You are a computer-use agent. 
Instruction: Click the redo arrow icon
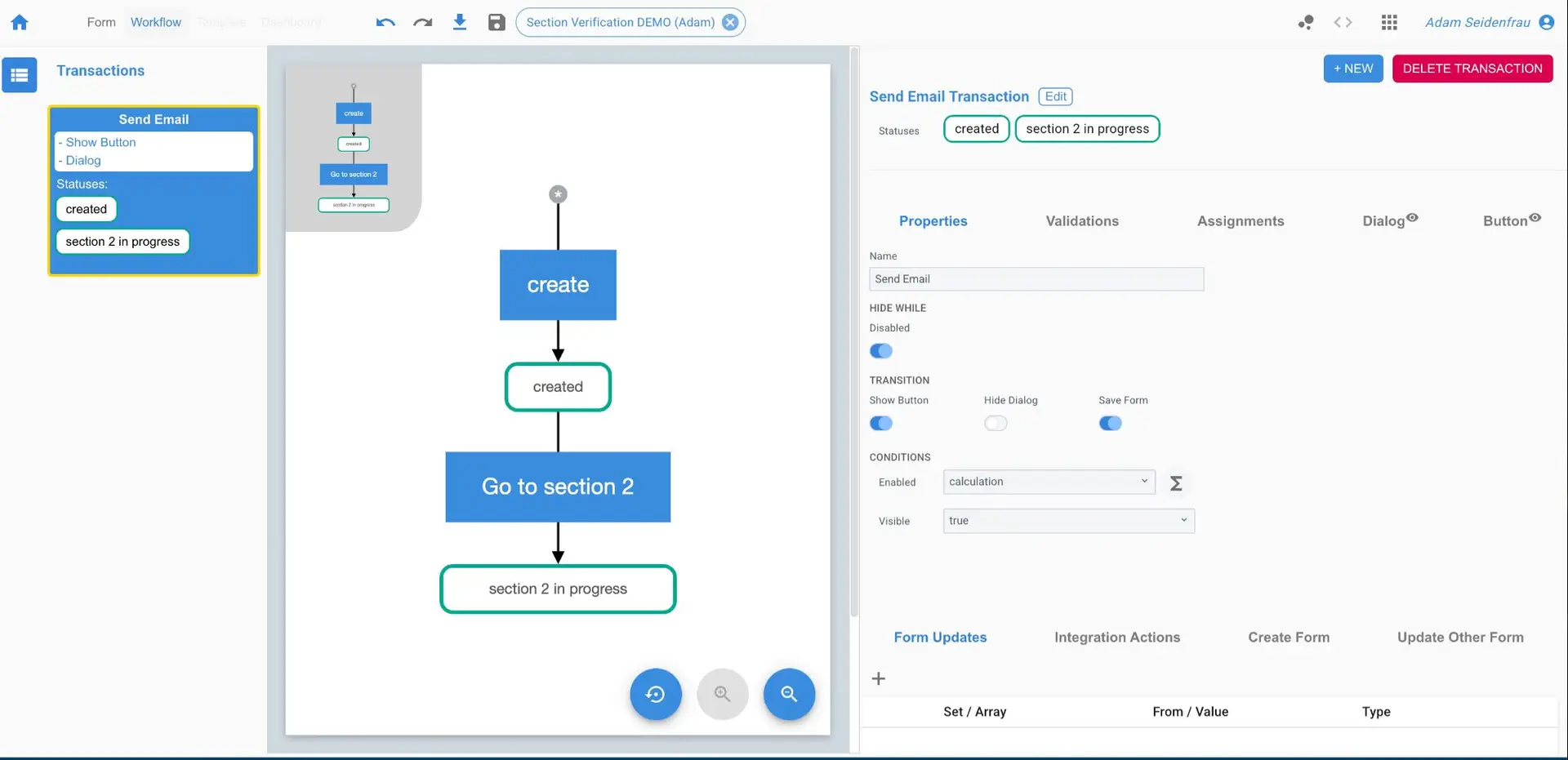pos(422,22)
